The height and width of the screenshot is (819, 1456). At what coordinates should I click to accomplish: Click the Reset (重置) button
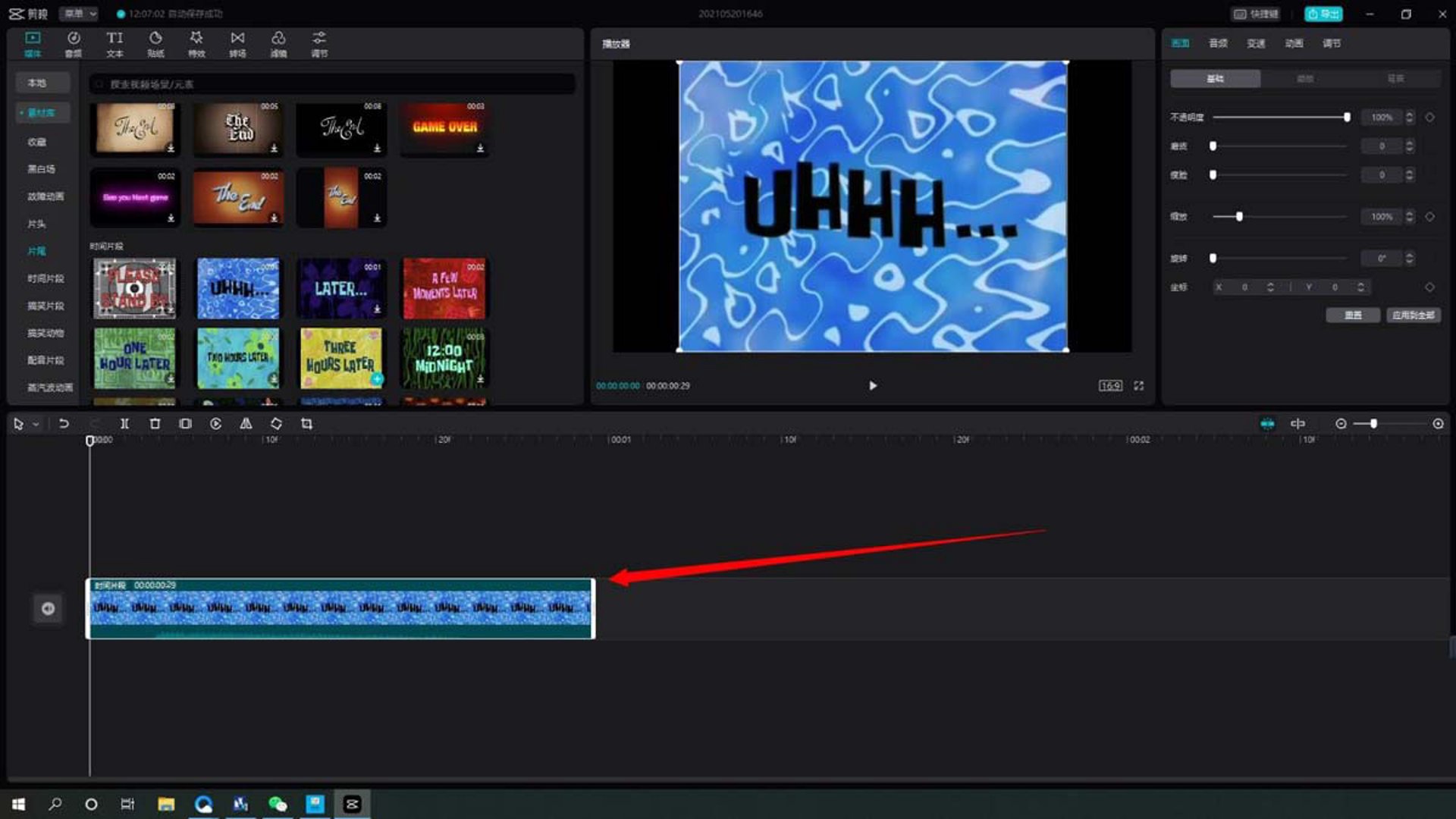[1353, 315]
